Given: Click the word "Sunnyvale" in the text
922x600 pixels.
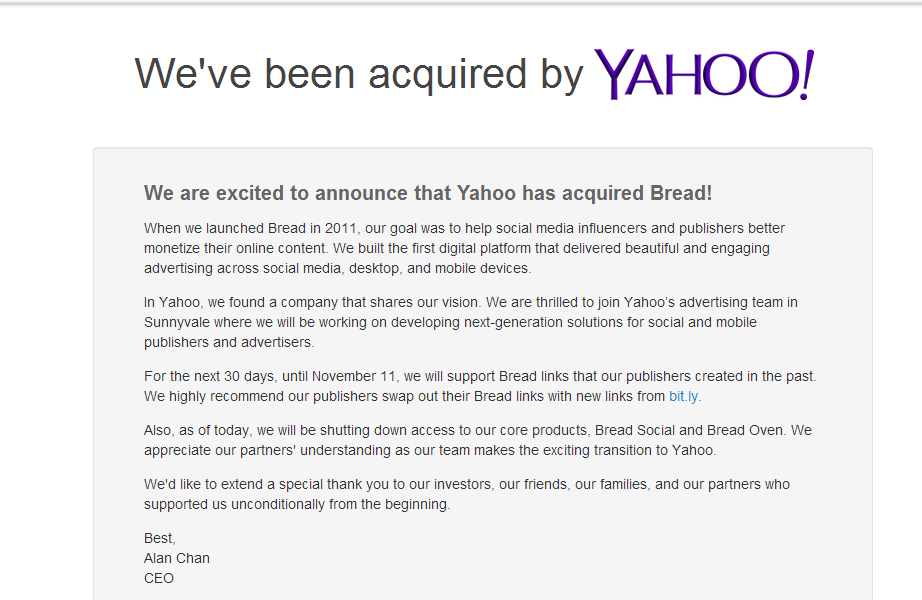Looking at the screenshot, I should point(177,322).
